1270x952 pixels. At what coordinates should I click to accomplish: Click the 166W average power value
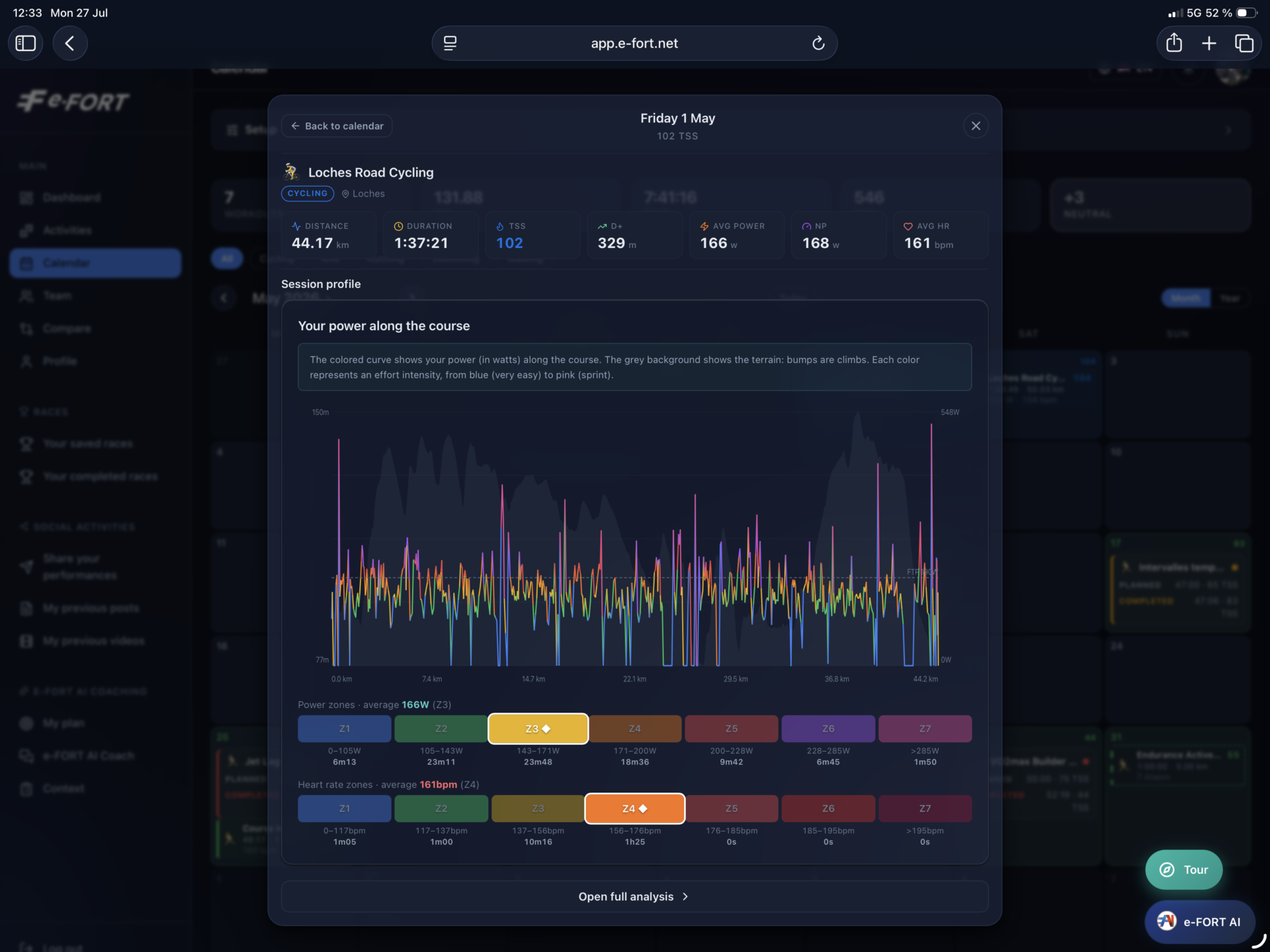[x=415, y=705]
